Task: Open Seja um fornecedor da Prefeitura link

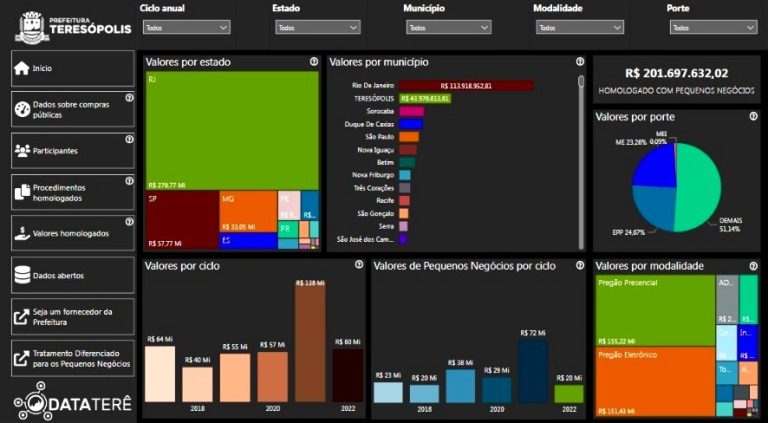Action: pos(72,316)
